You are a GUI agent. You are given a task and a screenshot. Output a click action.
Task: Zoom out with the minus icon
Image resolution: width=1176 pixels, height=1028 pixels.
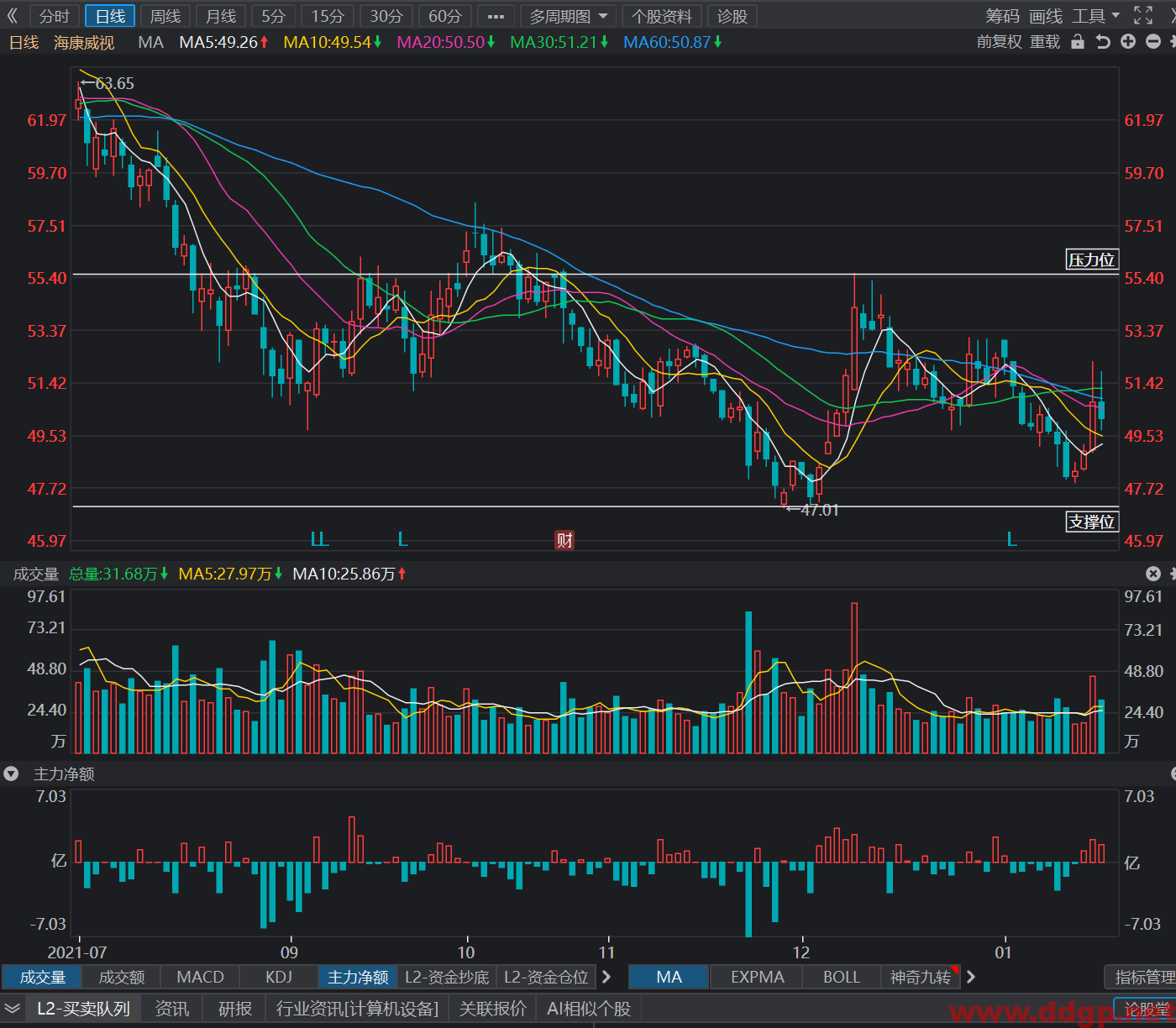(1153, 42)
